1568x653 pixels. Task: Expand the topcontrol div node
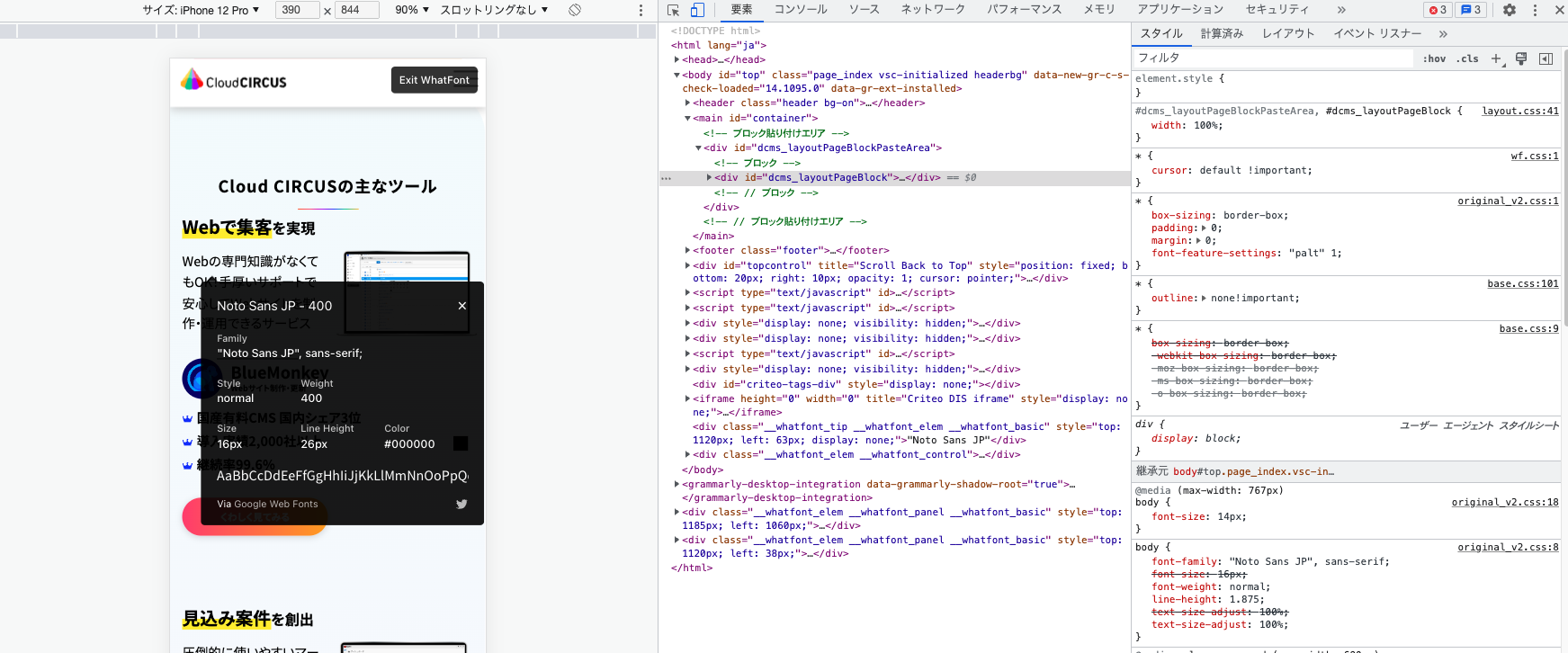click(x=687, y=266)
